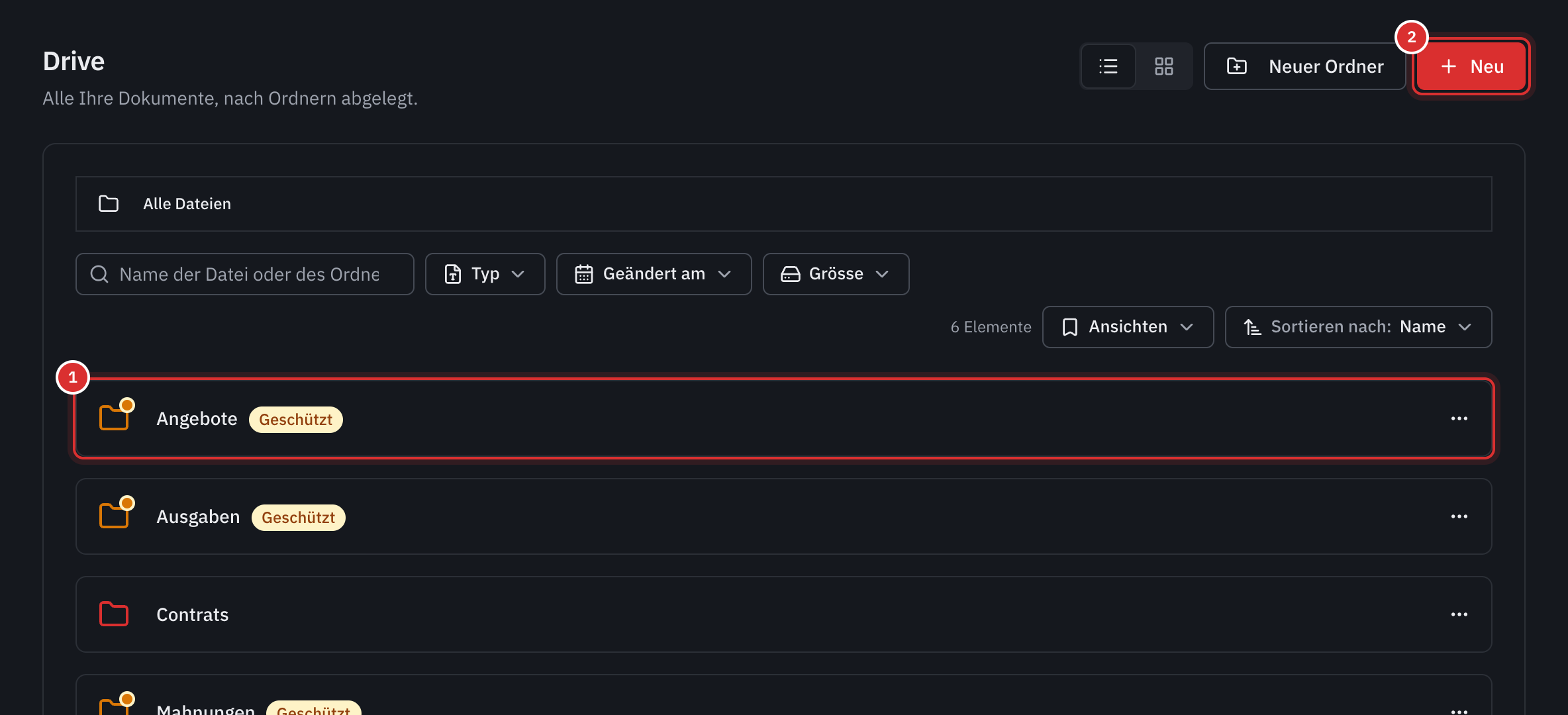Switch to grid view layout
Screen dimensions: 1568x715
click(x=1163, y=66)
